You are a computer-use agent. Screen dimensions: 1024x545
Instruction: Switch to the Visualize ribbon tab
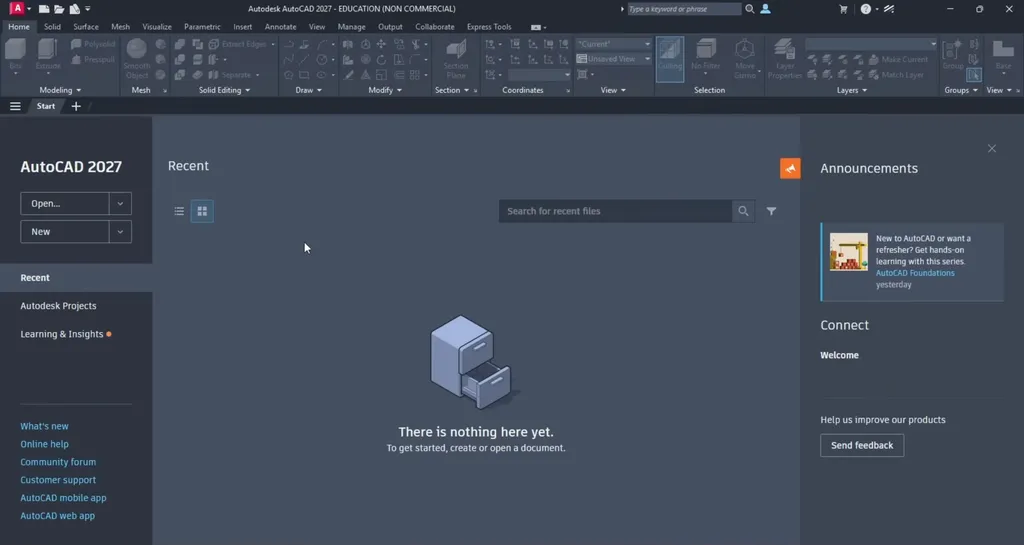[x=157, y=27]
